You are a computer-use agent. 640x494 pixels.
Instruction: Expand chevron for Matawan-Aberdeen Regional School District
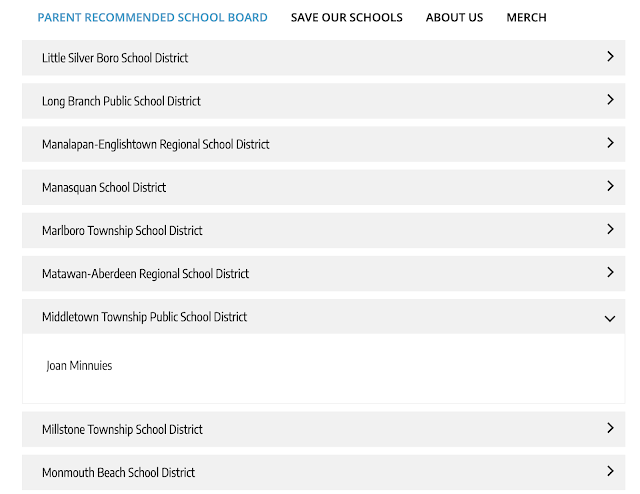[610, 272]
